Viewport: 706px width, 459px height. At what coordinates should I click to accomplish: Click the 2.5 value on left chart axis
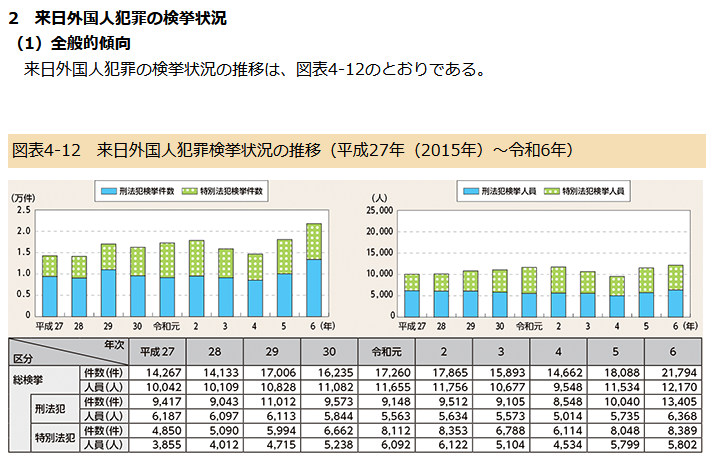[23, 210]
